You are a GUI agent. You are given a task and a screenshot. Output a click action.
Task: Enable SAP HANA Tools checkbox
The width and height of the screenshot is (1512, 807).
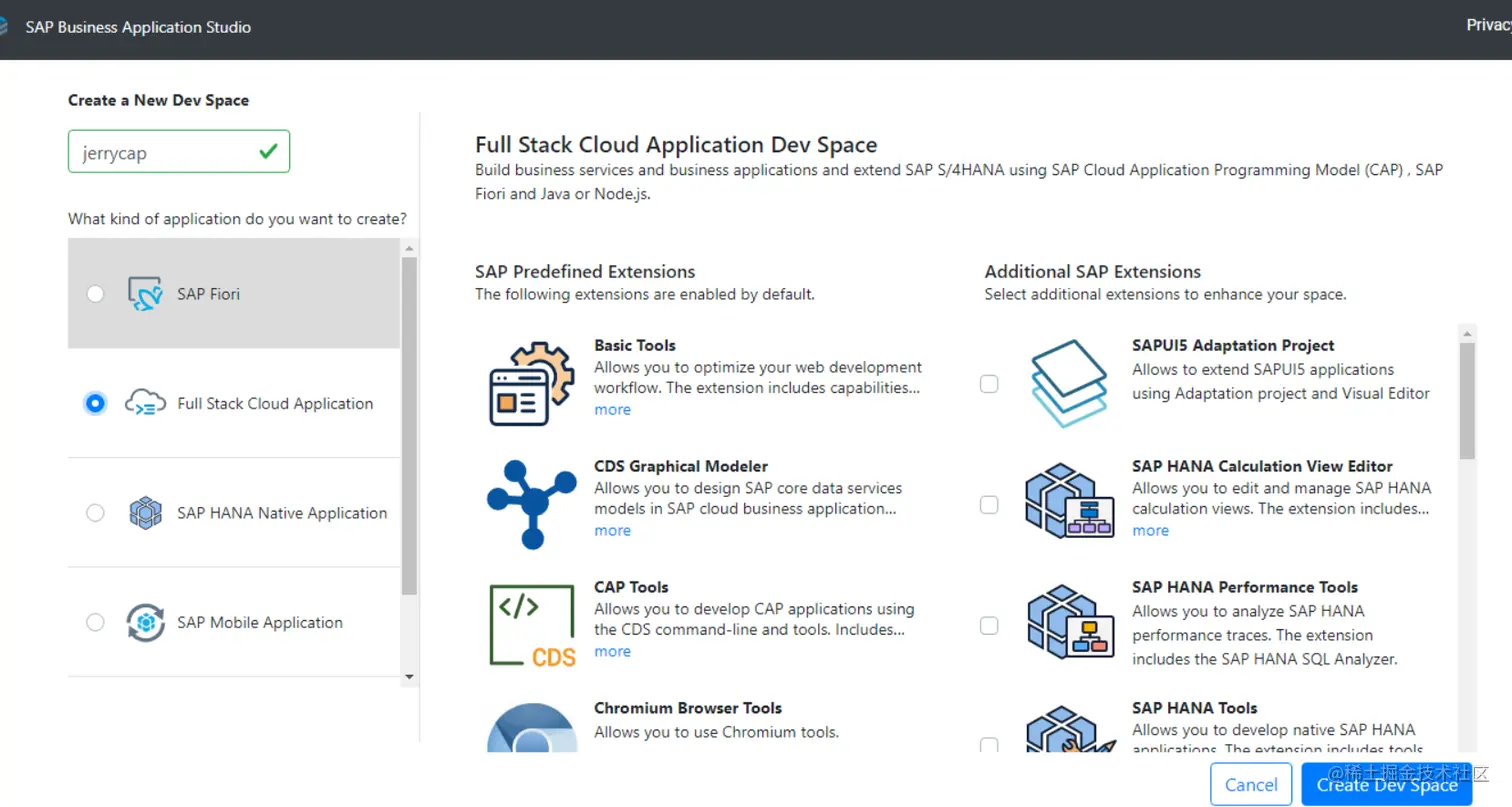989,745
